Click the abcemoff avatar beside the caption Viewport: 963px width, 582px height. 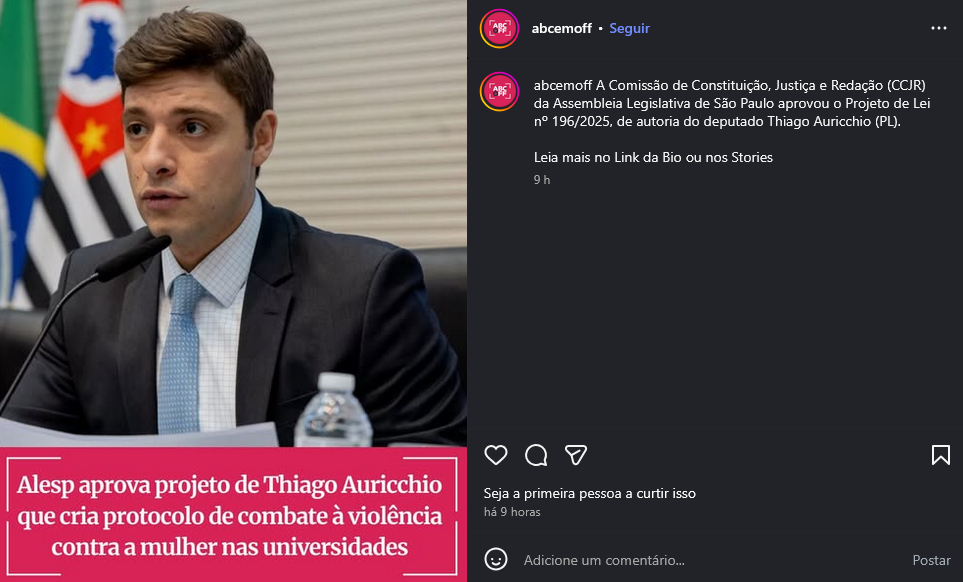[499, 91]
